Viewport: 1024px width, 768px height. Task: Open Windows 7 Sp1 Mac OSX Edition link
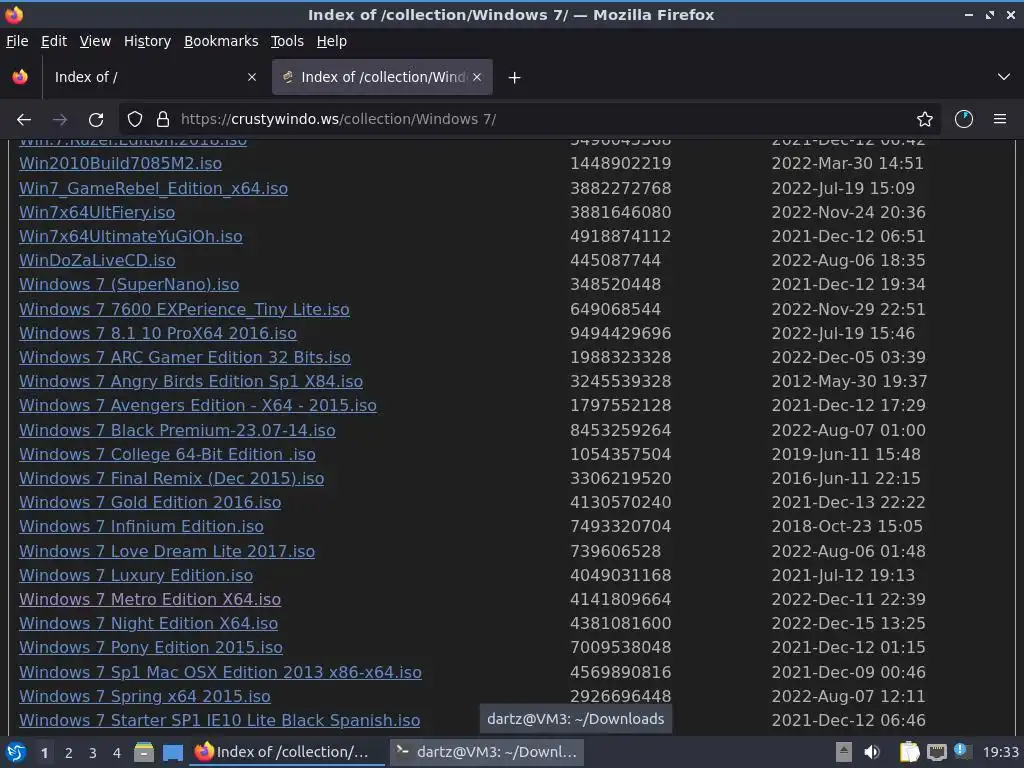coord(220,672)
